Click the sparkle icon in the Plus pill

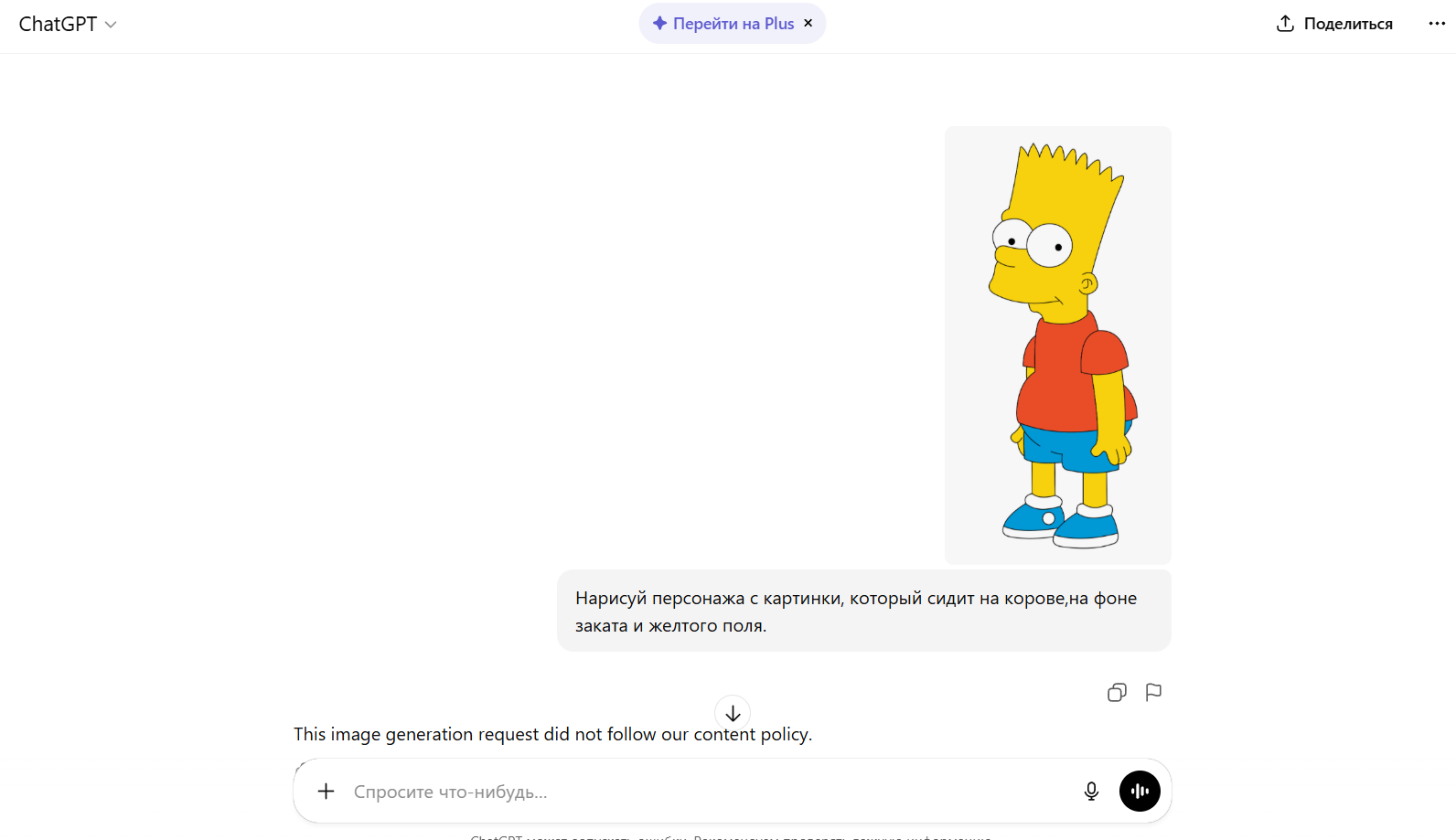[x=659, y=24]
